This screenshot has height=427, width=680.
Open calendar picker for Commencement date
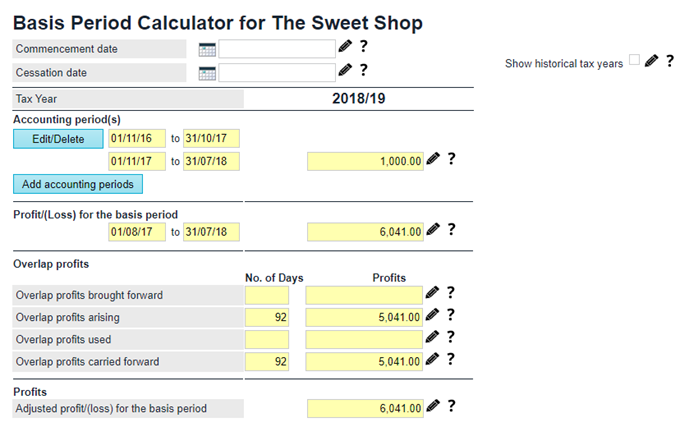(208, 48)
